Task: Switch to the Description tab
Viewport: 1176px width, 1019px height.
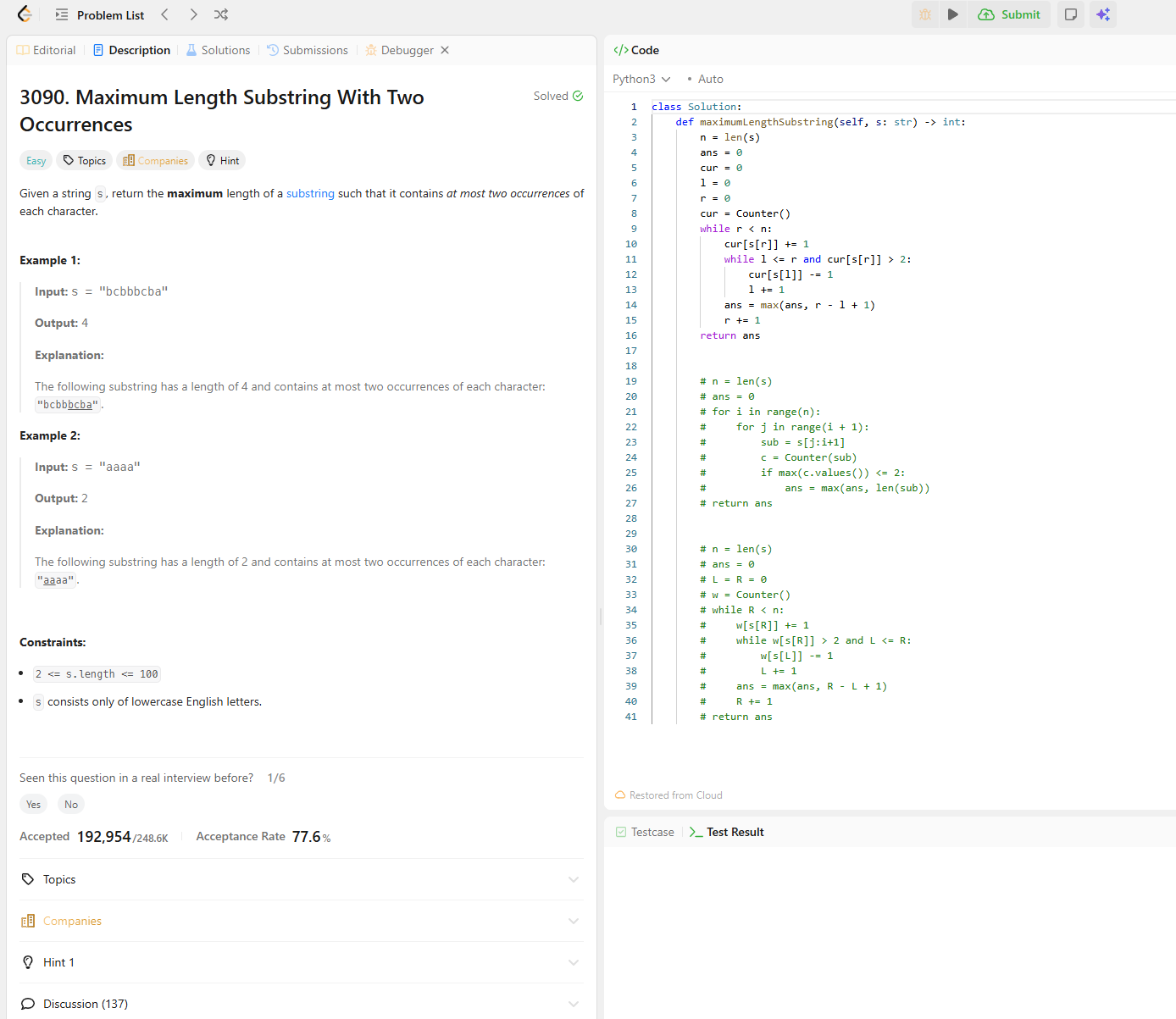Action: [x=131, y=50]
